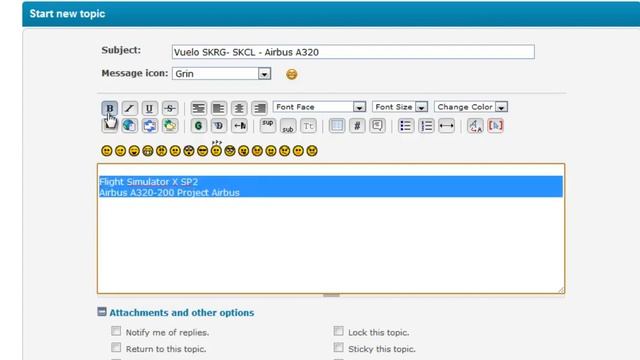Open the Font Size dropdown

[400, 107]
